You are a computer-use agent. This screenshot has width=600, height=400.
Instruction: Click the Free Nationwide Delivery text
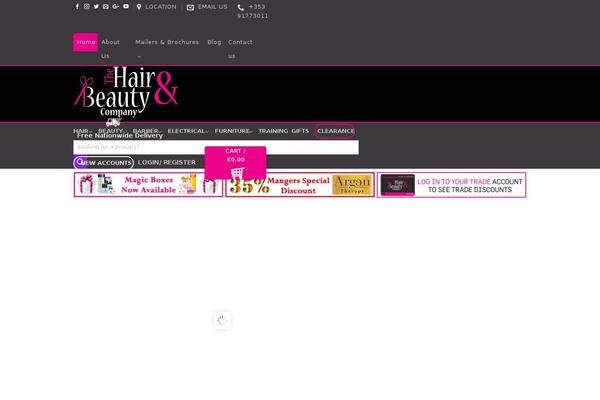[x=120, y=136]
